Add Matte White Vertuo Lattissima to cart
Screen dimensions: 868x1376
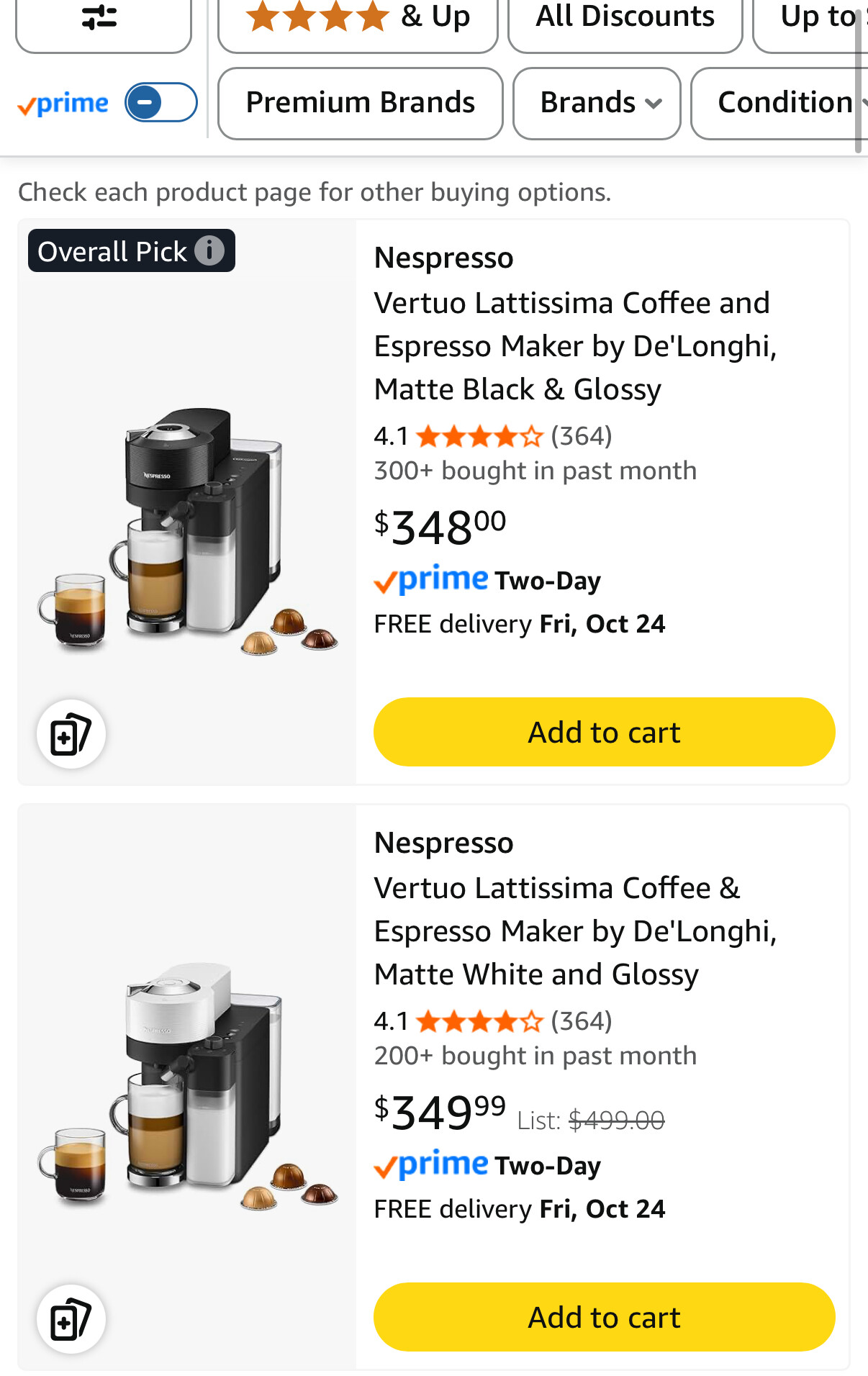[x=604, y=1317]
